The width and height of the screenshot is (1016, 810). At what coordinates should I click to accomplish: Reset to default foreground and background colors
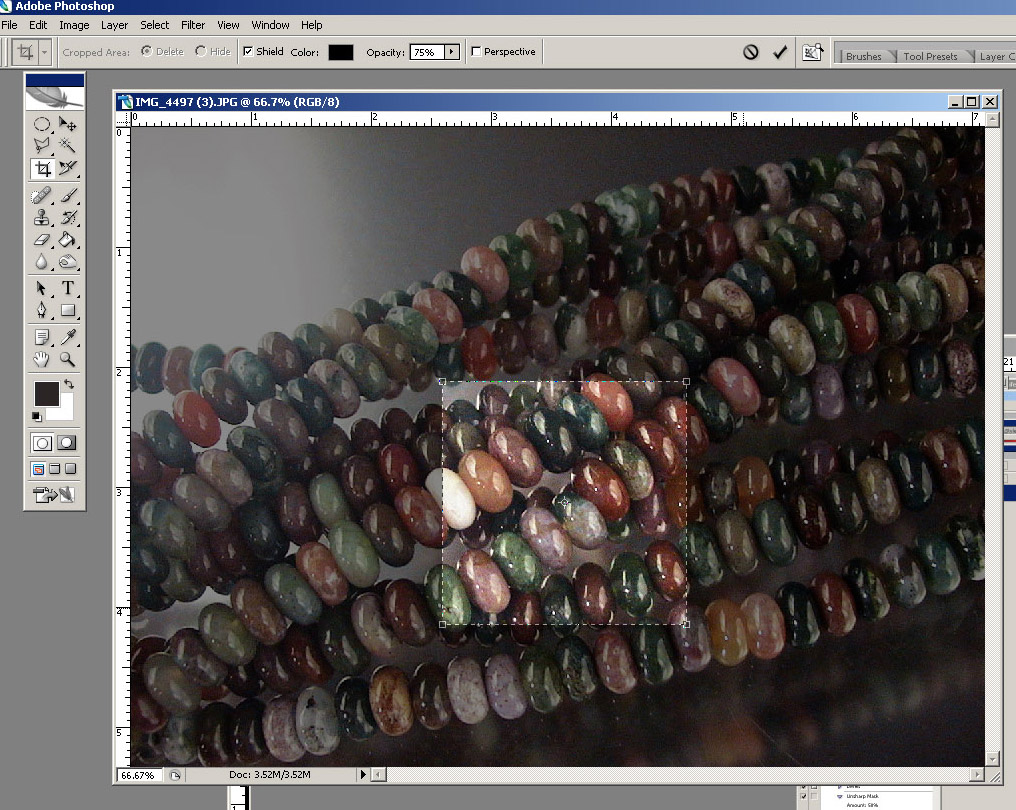(x=37, y=416)
